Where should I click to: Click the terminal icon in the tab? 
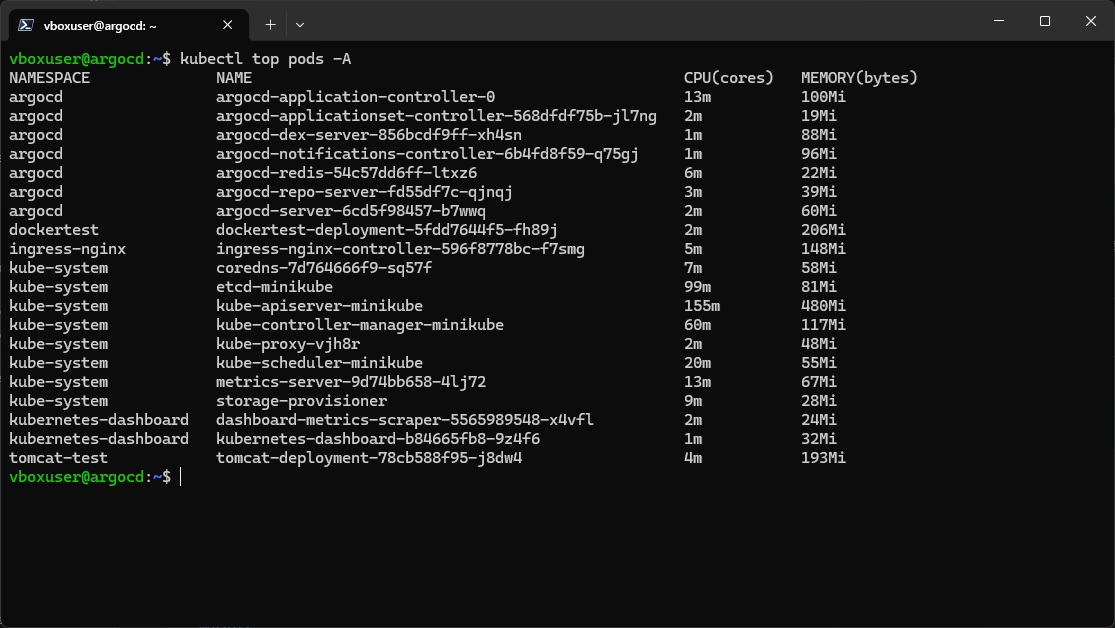click(x=26, y=25)
